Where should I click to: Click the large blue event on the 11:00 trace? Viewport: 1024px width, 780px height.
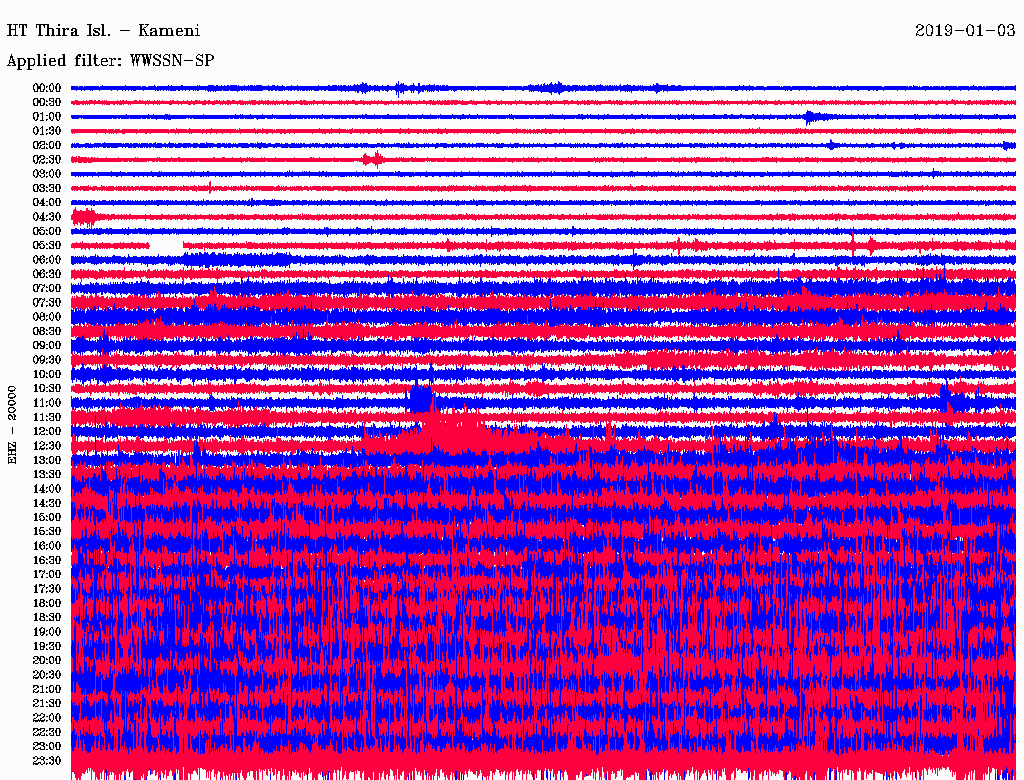click(x=419, y=398)
